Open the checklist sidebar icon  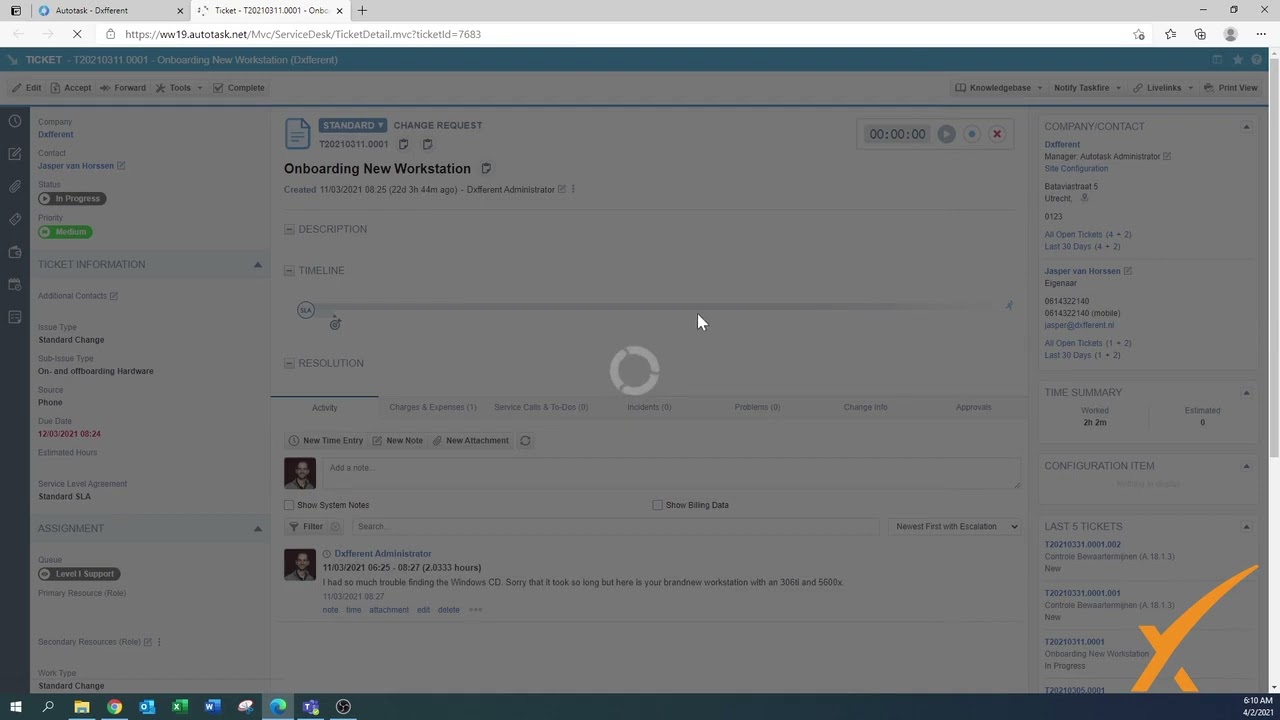[15, 317]
